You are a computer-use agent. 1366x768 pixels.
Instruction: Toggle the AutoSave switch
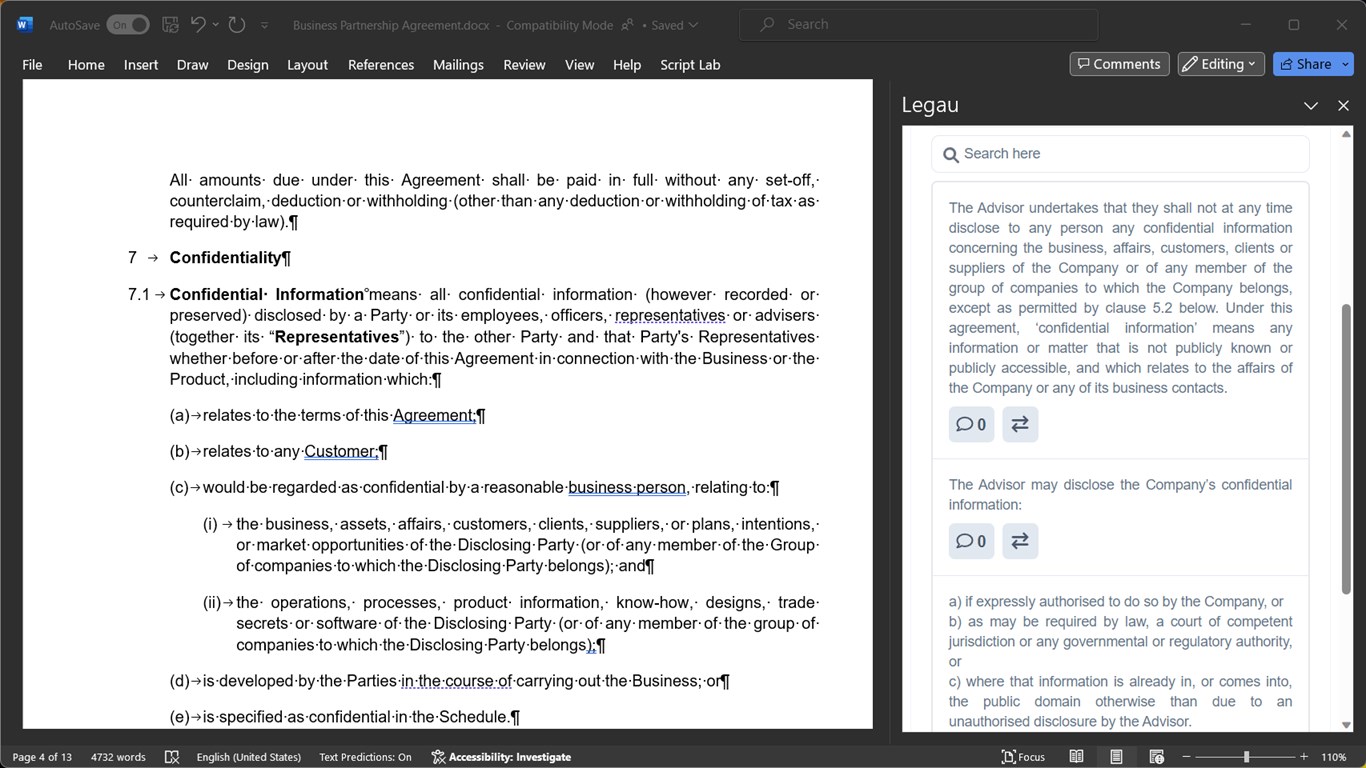pyautogui.click(x=128, y=25)
